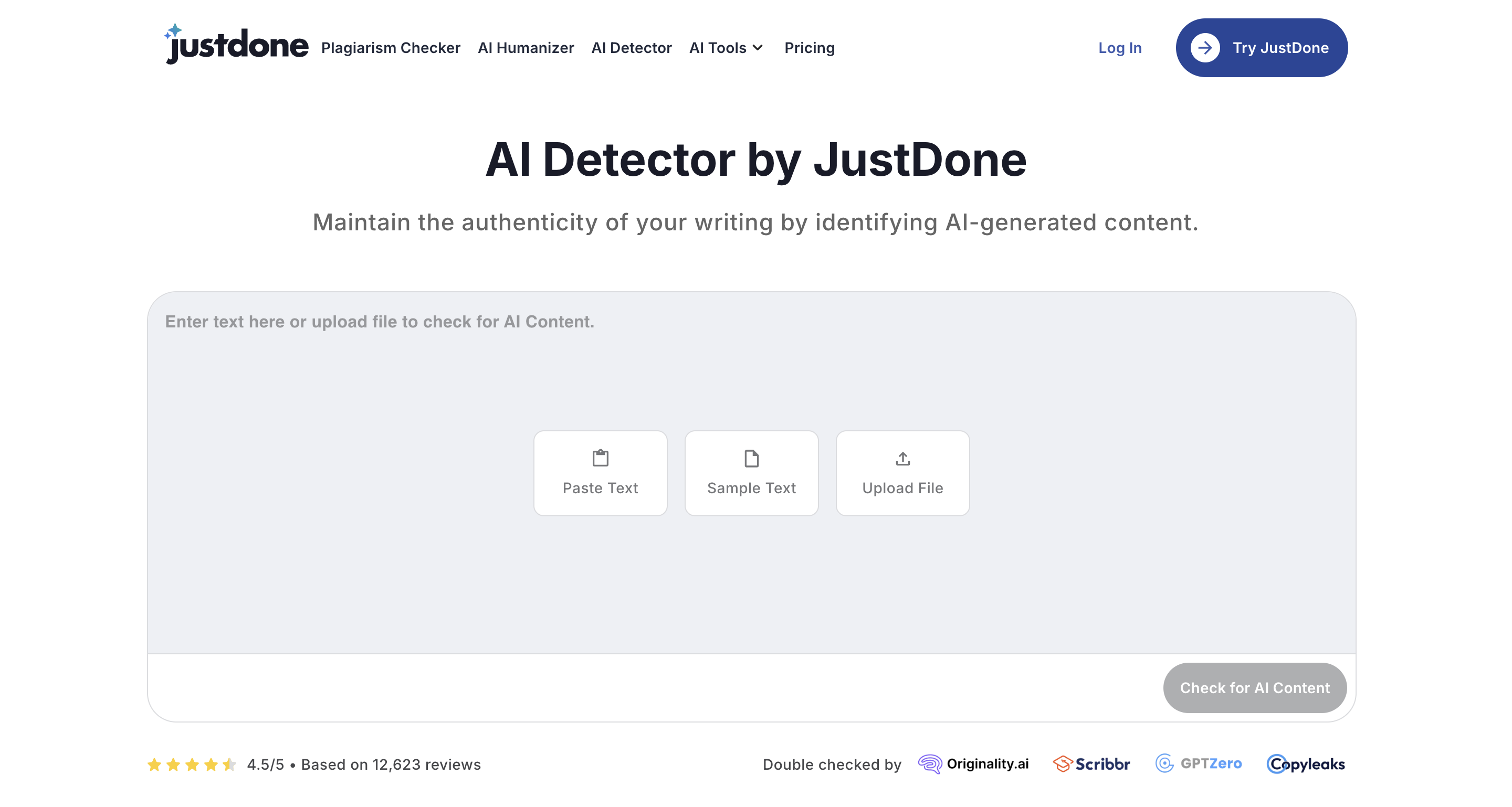Click the '4.5/5 • Based on 12,623 reviews' text

click(x=363, y=764)
